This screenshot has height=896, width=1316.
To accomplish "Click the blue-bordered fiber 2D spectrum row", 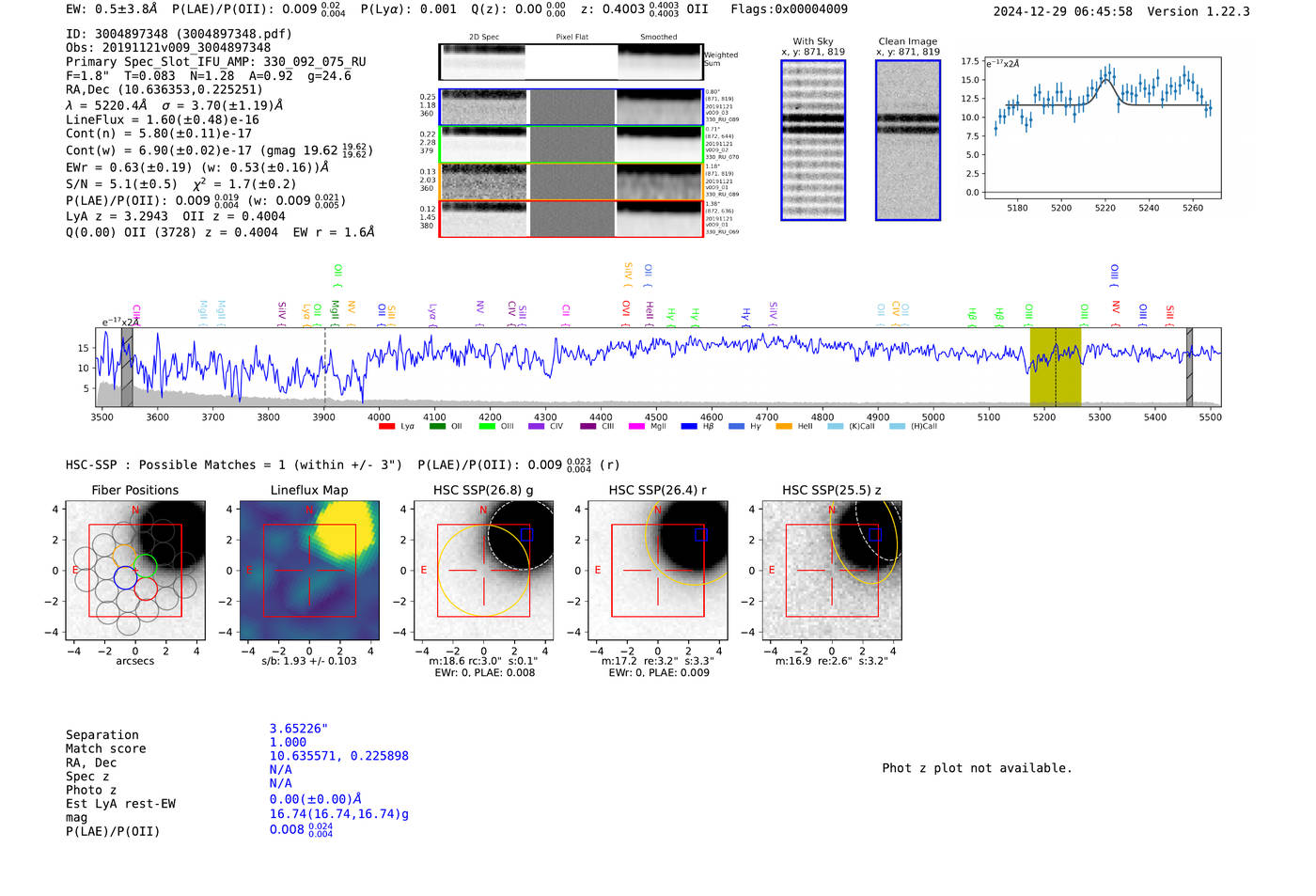I will pos(571,107).
